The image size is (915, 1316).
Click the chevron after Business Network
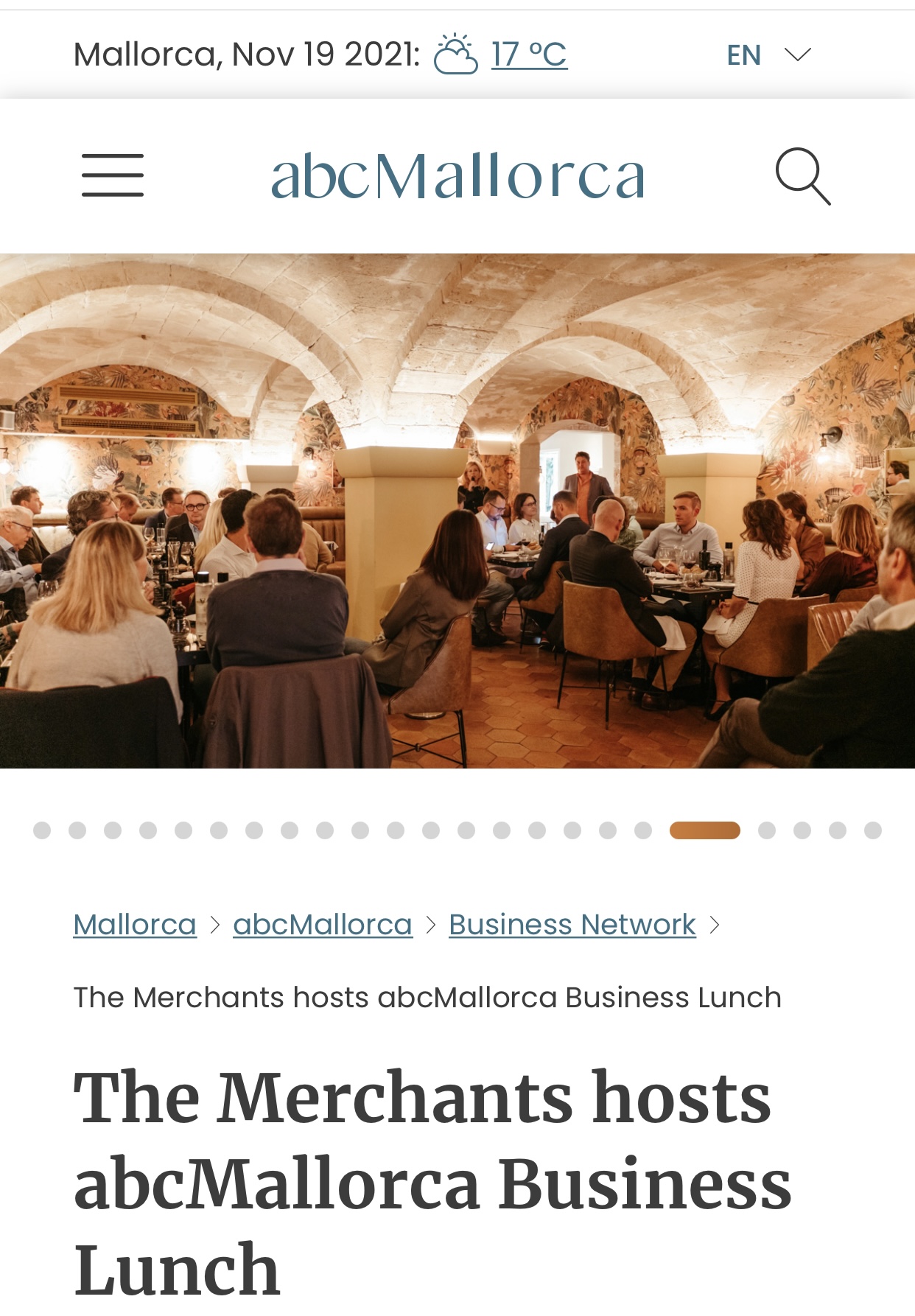(714, 925)
